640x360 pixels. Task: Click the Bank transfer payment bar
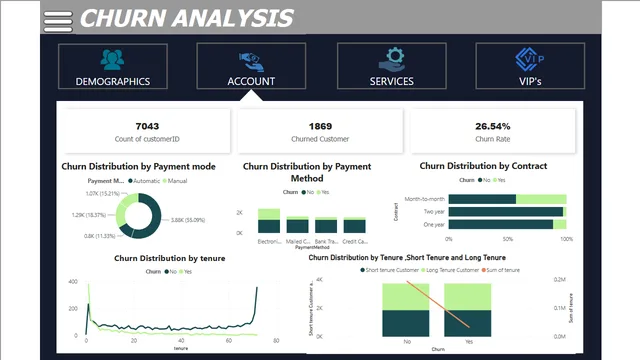326,225
